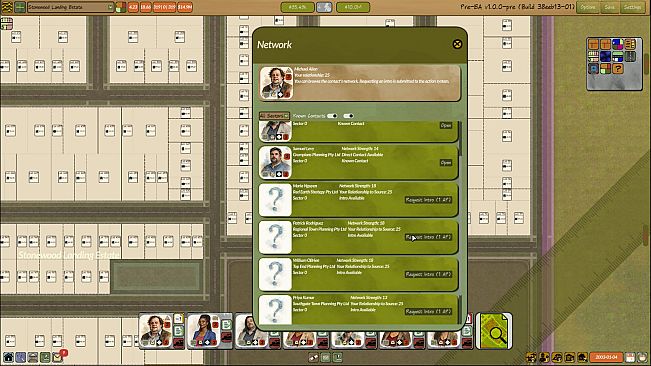Select Michael Allen's character card in bottom bar

coord(156,331)
